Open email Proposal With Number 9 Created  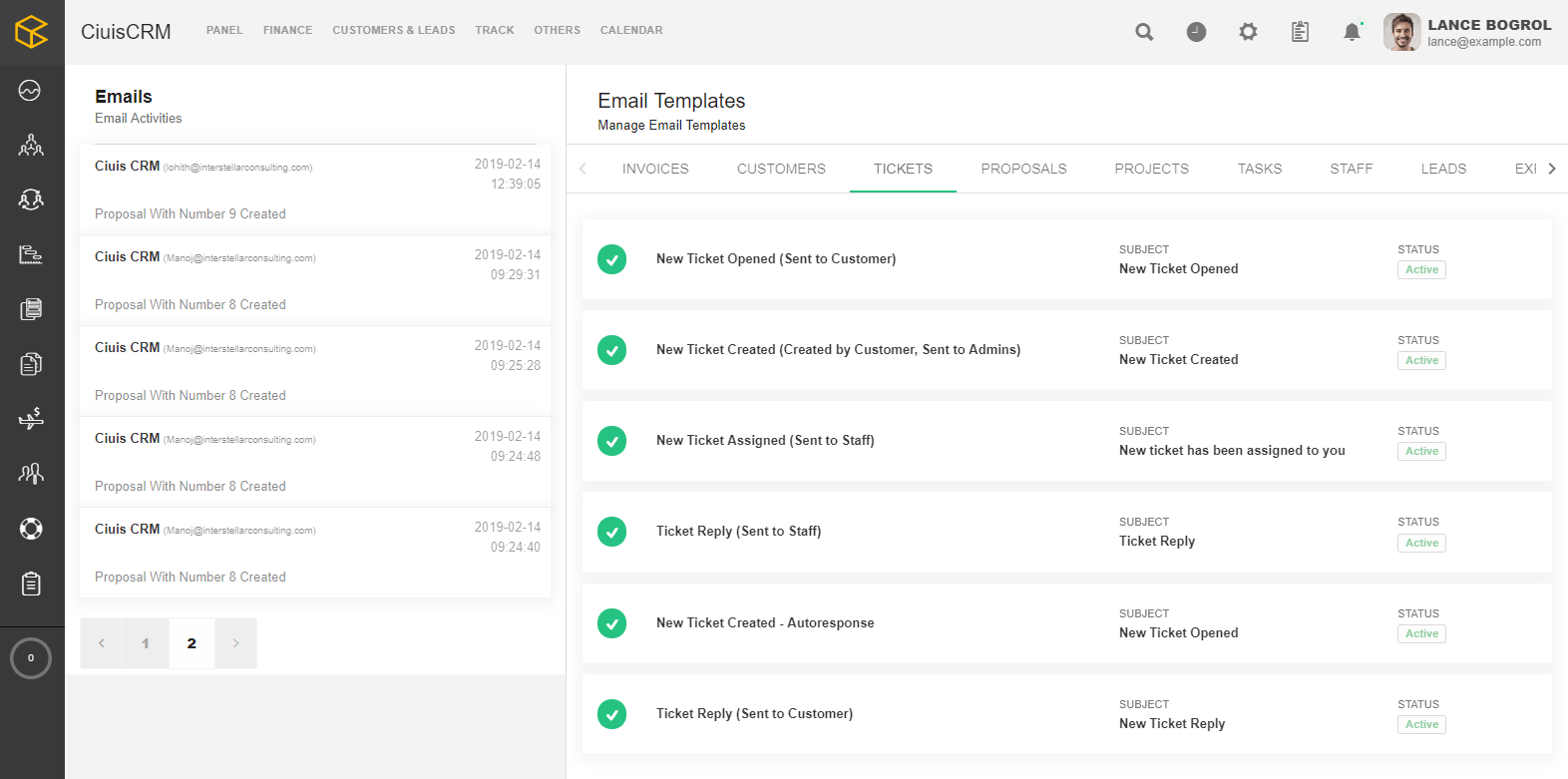point(315,190)
